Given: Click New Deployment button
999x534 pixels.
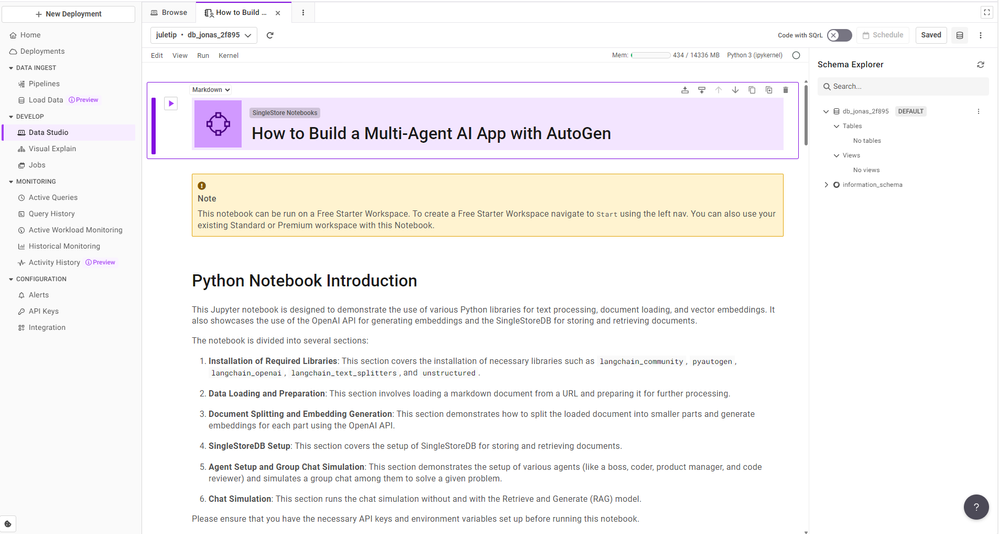Looking at the screenshot, I should (x=68, y=14).
